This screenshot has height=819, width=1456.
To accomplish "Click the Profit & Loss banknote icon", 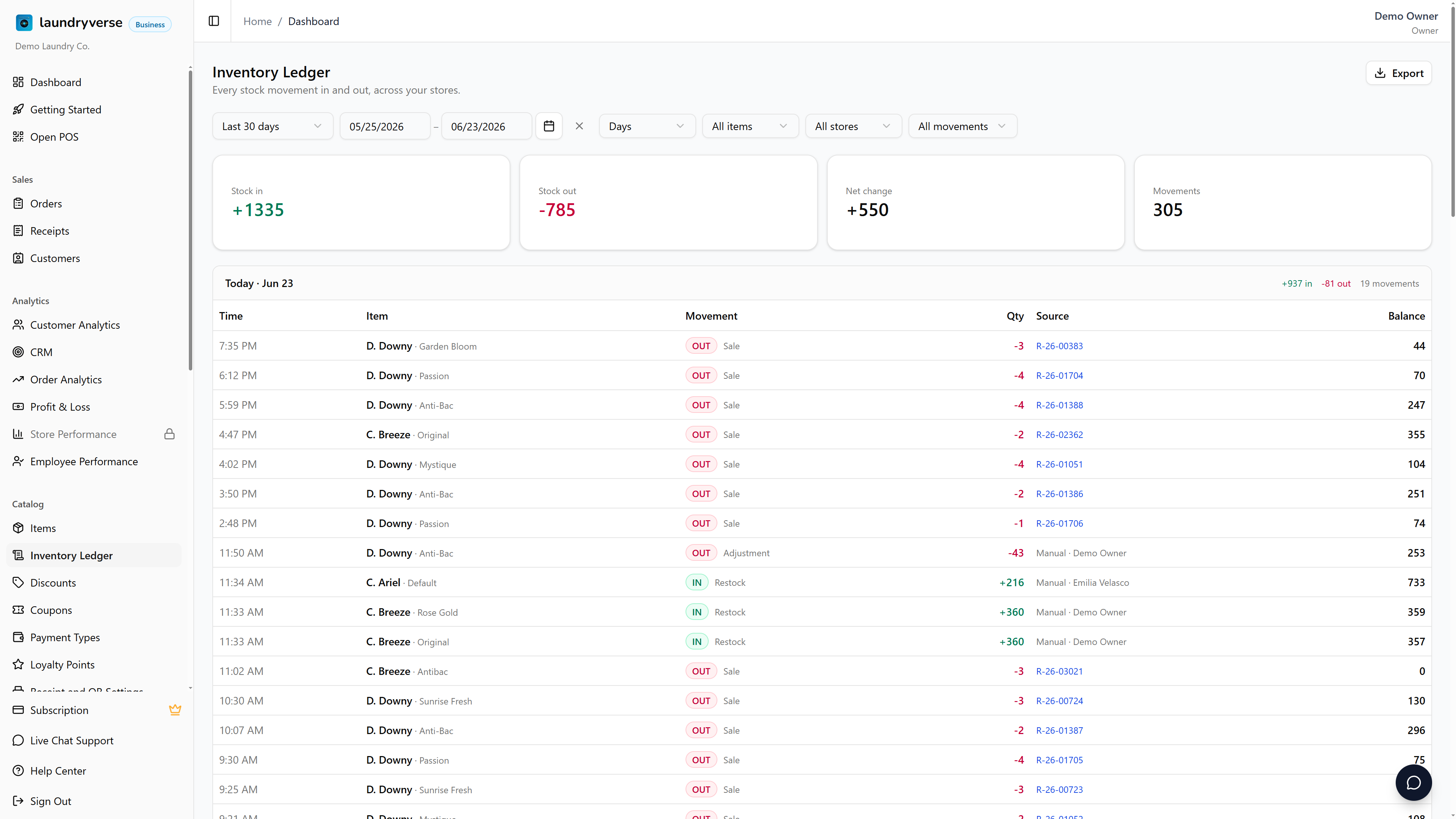I will tap(18, 406).
